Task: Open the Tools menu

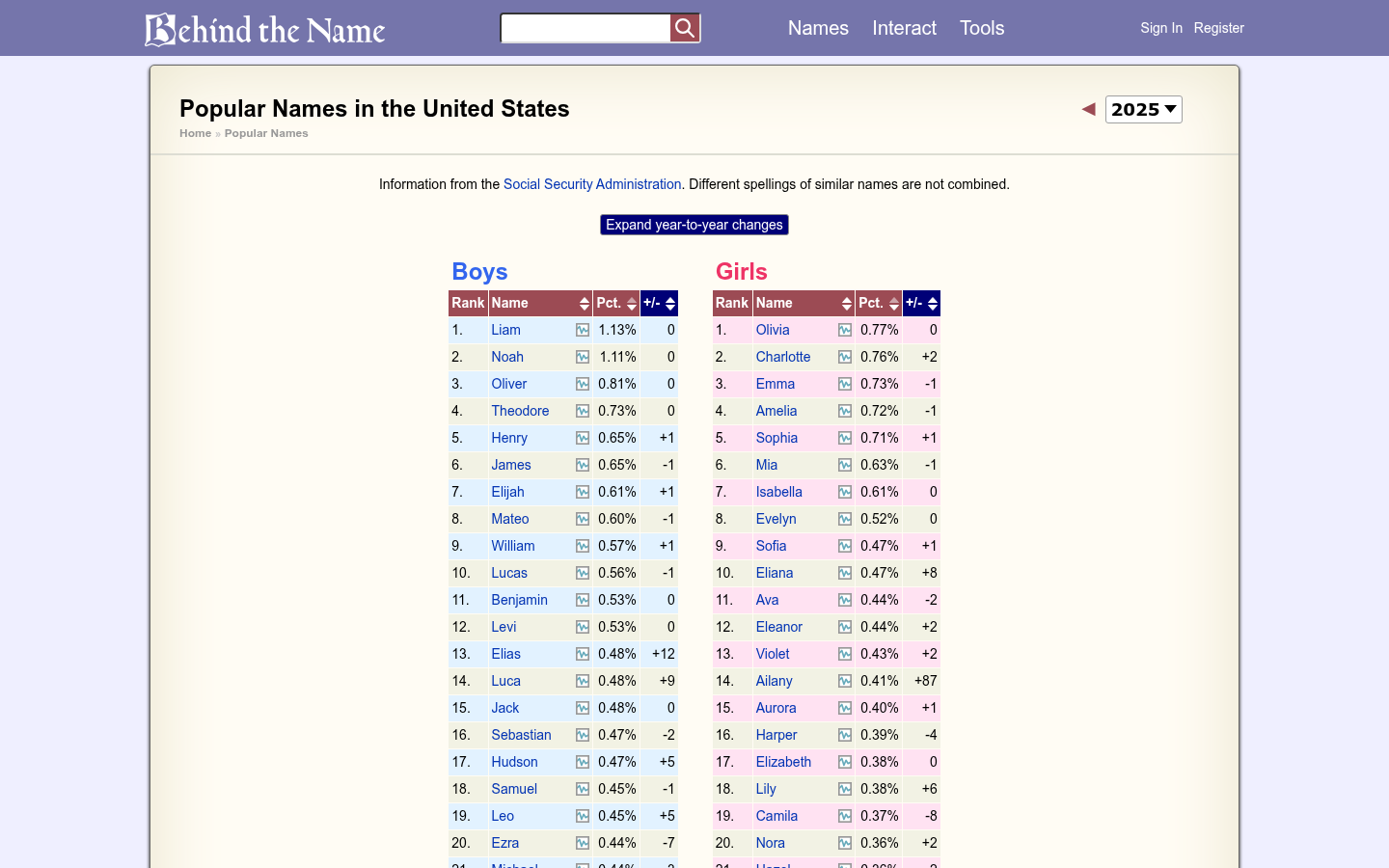Action: click(x=982, y=28)
